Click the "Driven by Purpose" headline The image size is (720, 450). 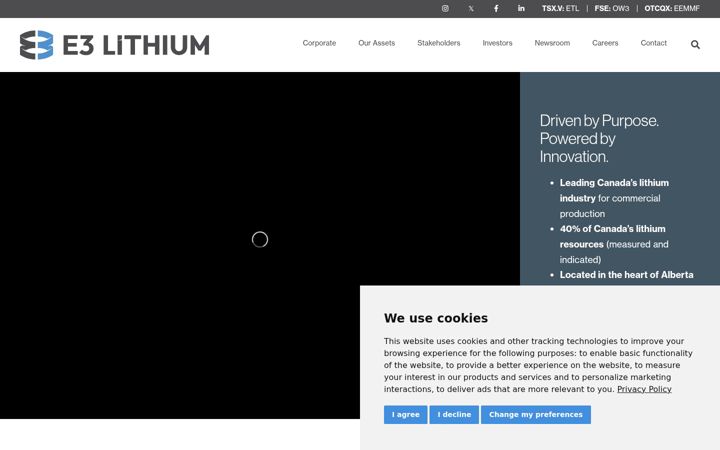(599, 139)
